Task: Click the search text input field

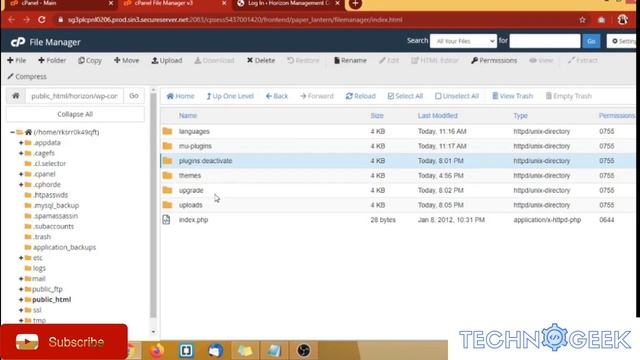Action: pyautogui.click(x=544, y=41)
